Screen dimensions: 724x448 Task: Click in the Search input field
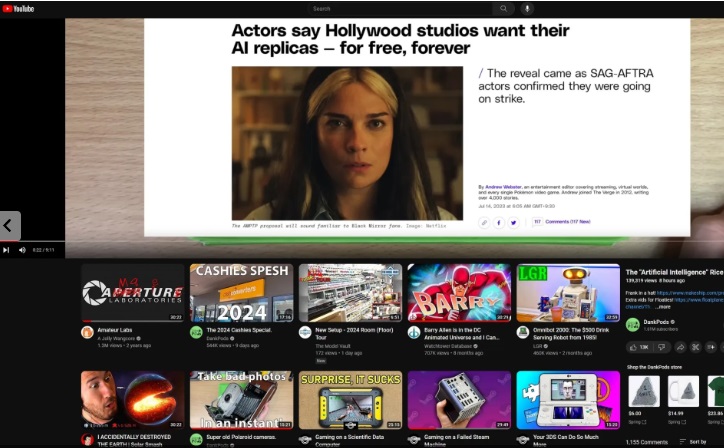pos(400,9)
